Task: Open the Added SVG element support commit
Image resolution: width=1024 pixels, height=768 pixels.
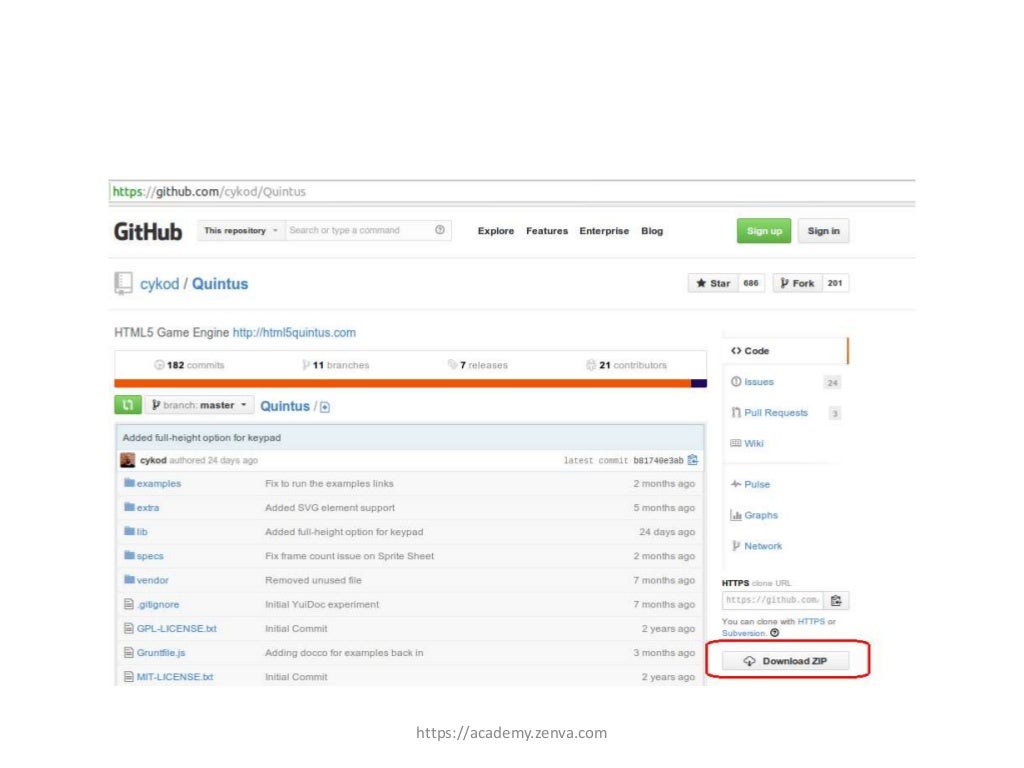Action: (330, 507)
